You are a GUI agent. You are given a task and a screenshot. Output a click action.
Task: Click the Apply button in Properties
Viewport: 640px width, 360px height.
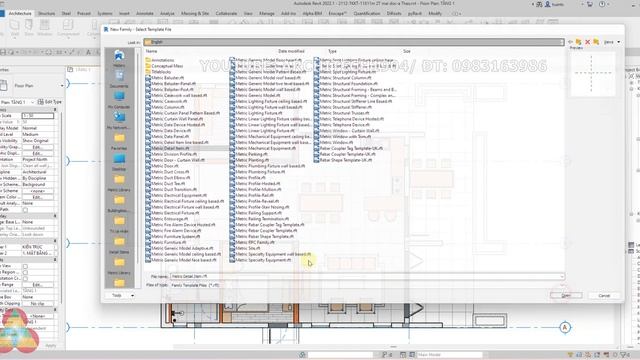[x=51, y=346]
